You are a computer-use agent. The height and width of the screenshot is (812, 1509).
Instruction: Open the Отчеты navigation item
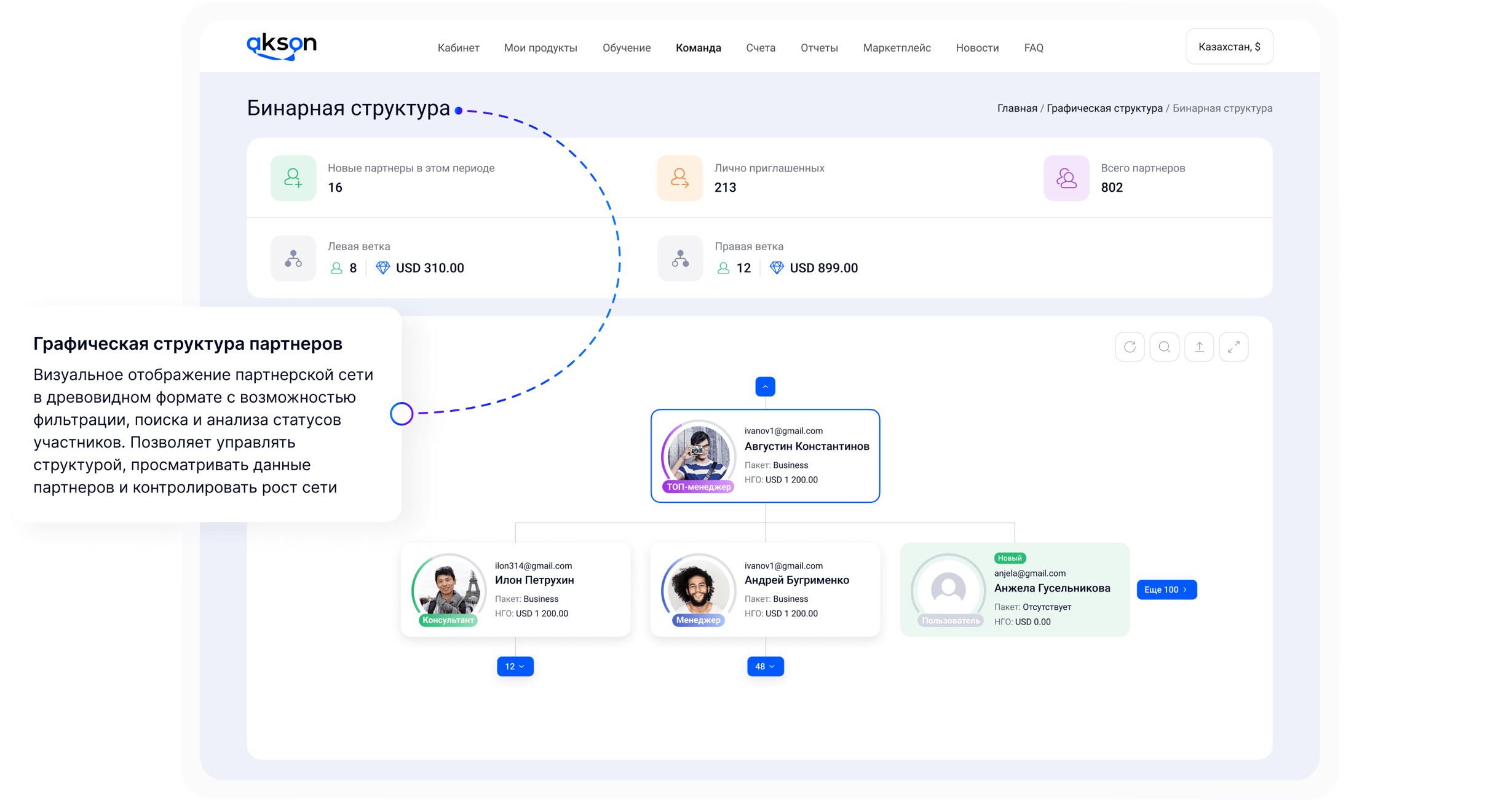click(818, 48)
